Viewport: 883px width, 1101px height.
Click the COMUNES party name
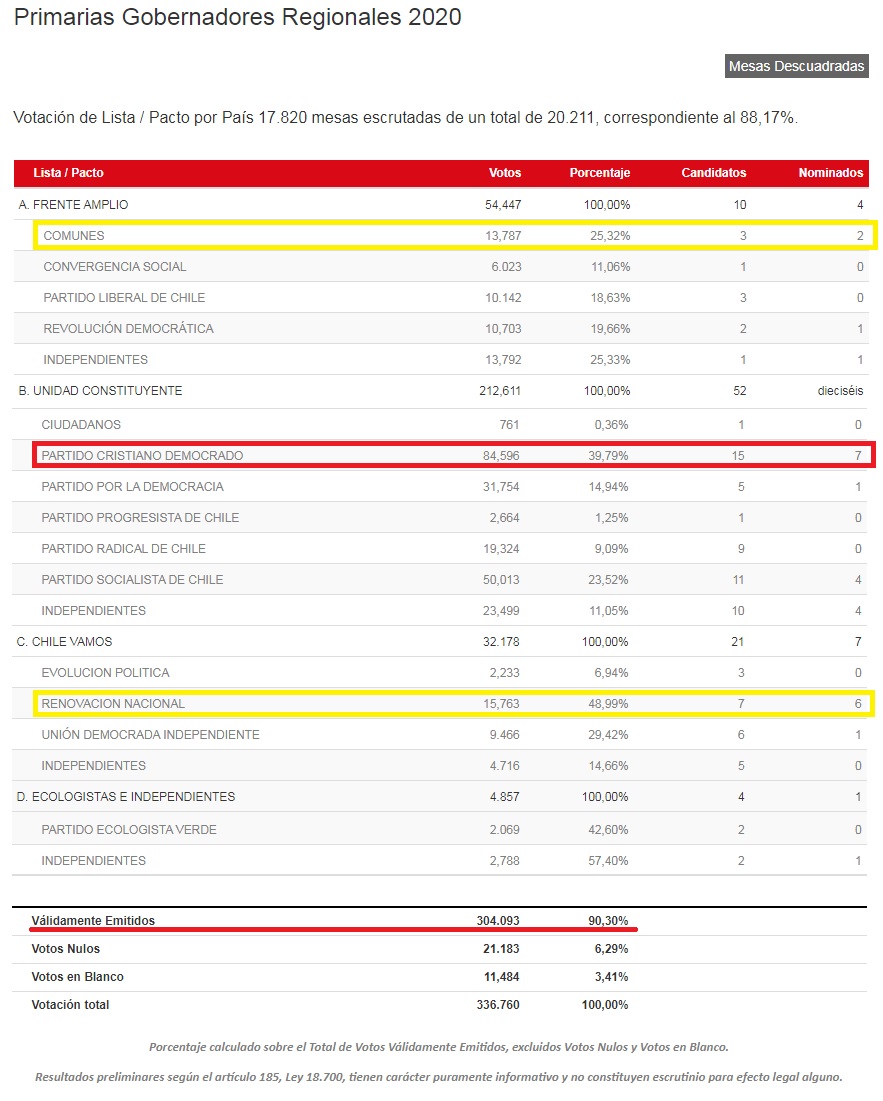(x=74, y=236)
